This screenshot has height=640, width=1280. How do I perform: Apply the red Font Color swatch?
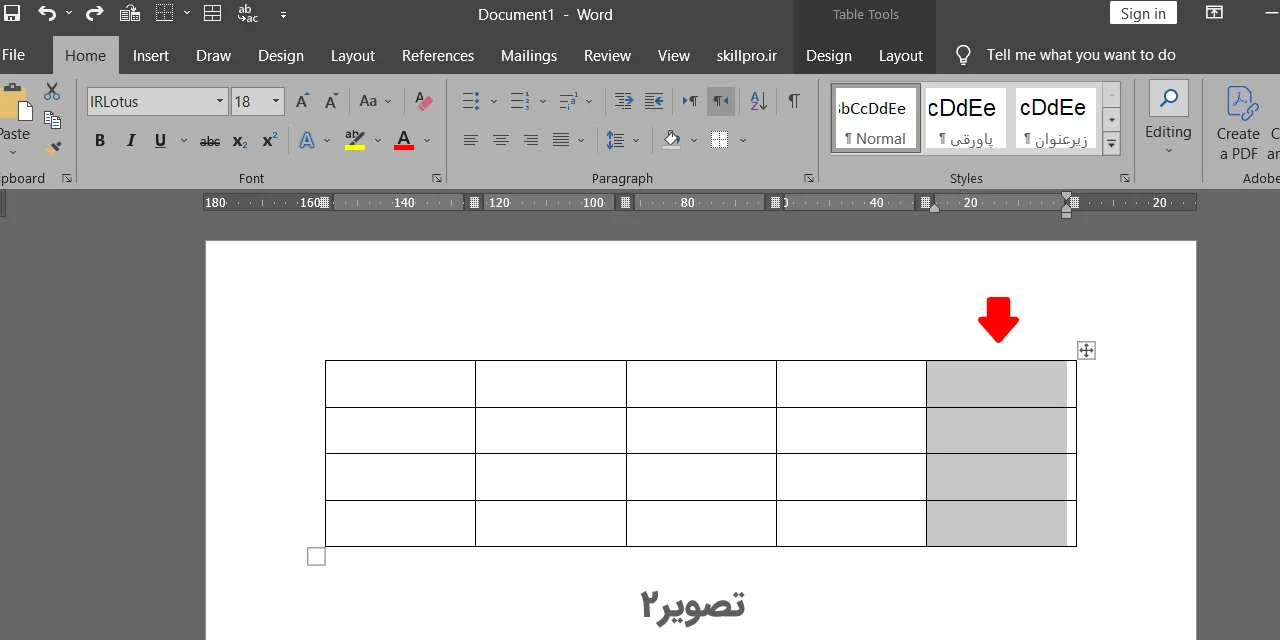click(404, 141)
